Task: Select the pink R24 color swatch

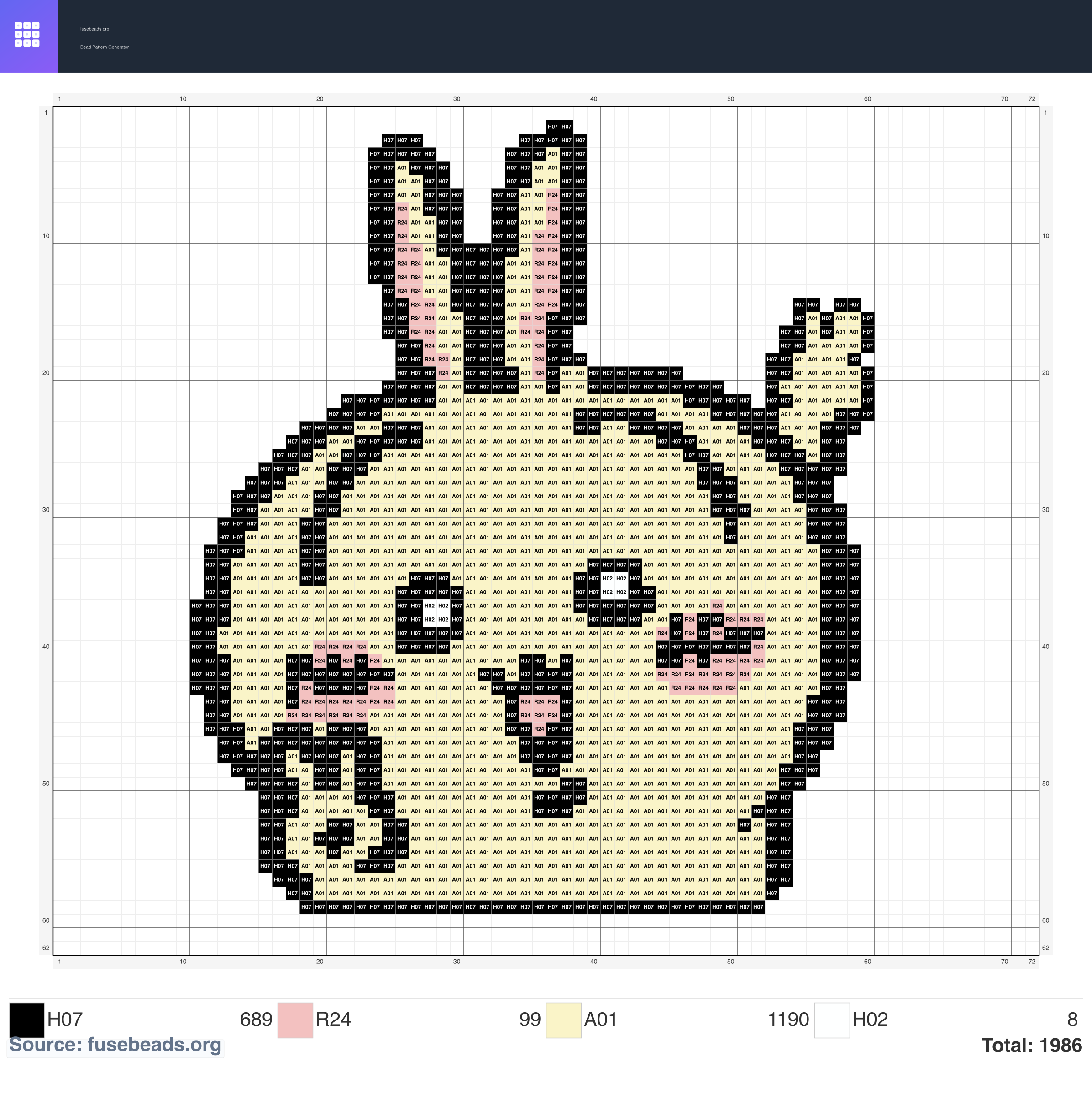Action: click(295, 1020)
